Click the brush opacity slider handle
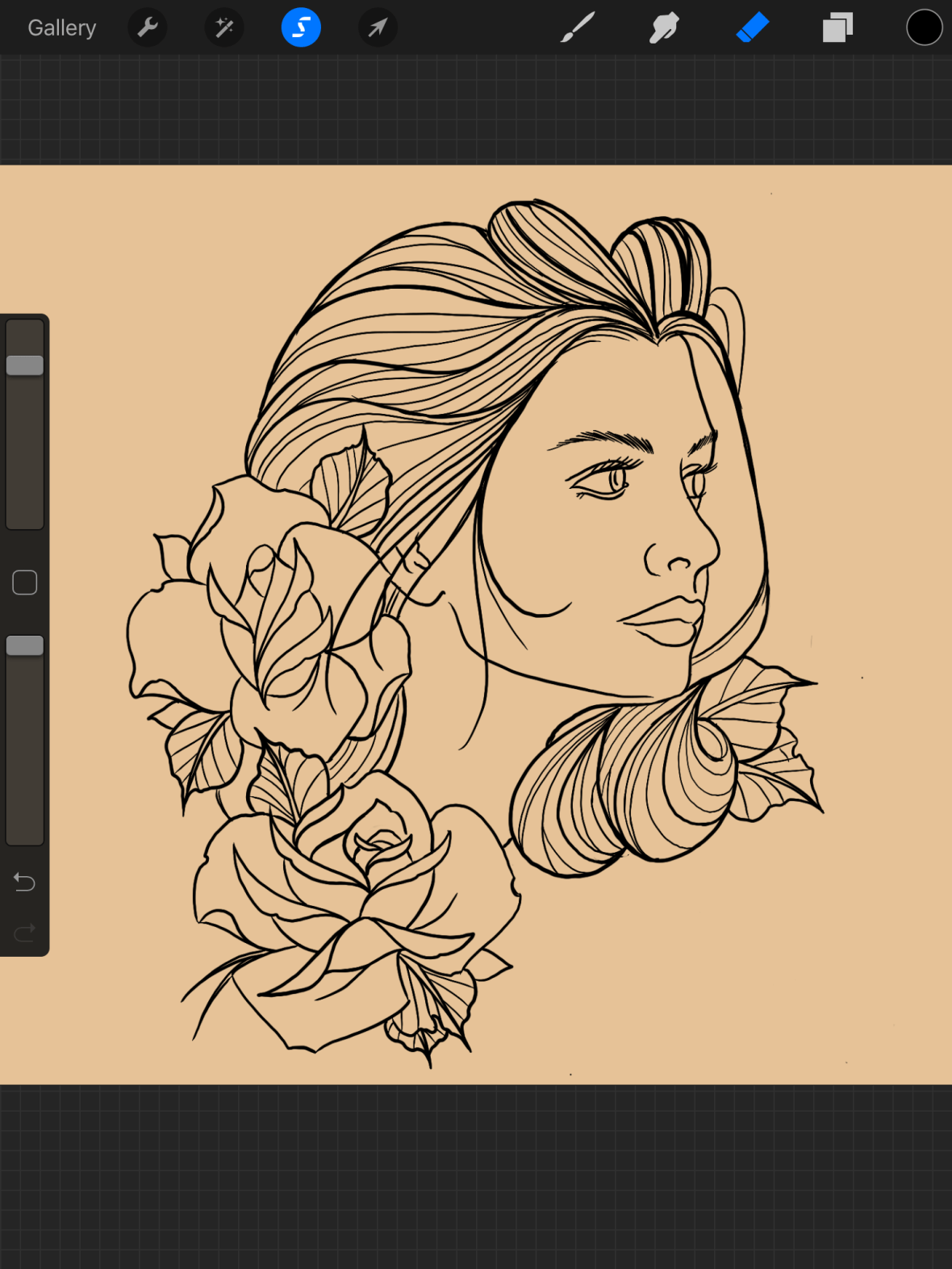 coord(25,645)
